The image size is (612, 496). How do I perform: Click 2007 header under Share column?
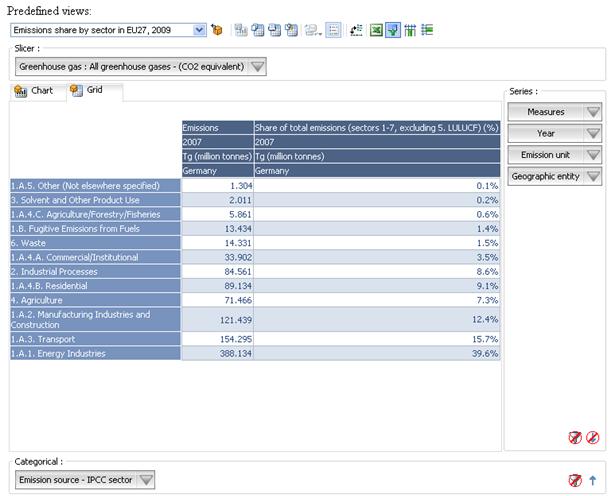[377, 142]
